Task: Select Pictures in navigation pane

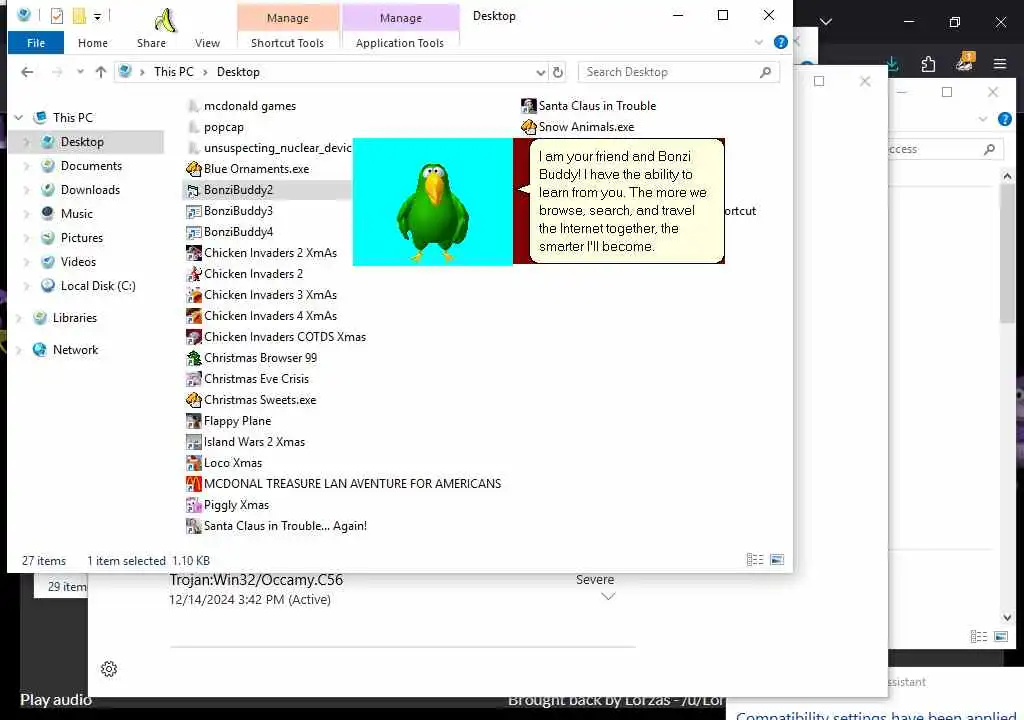Action: (82, 238)
